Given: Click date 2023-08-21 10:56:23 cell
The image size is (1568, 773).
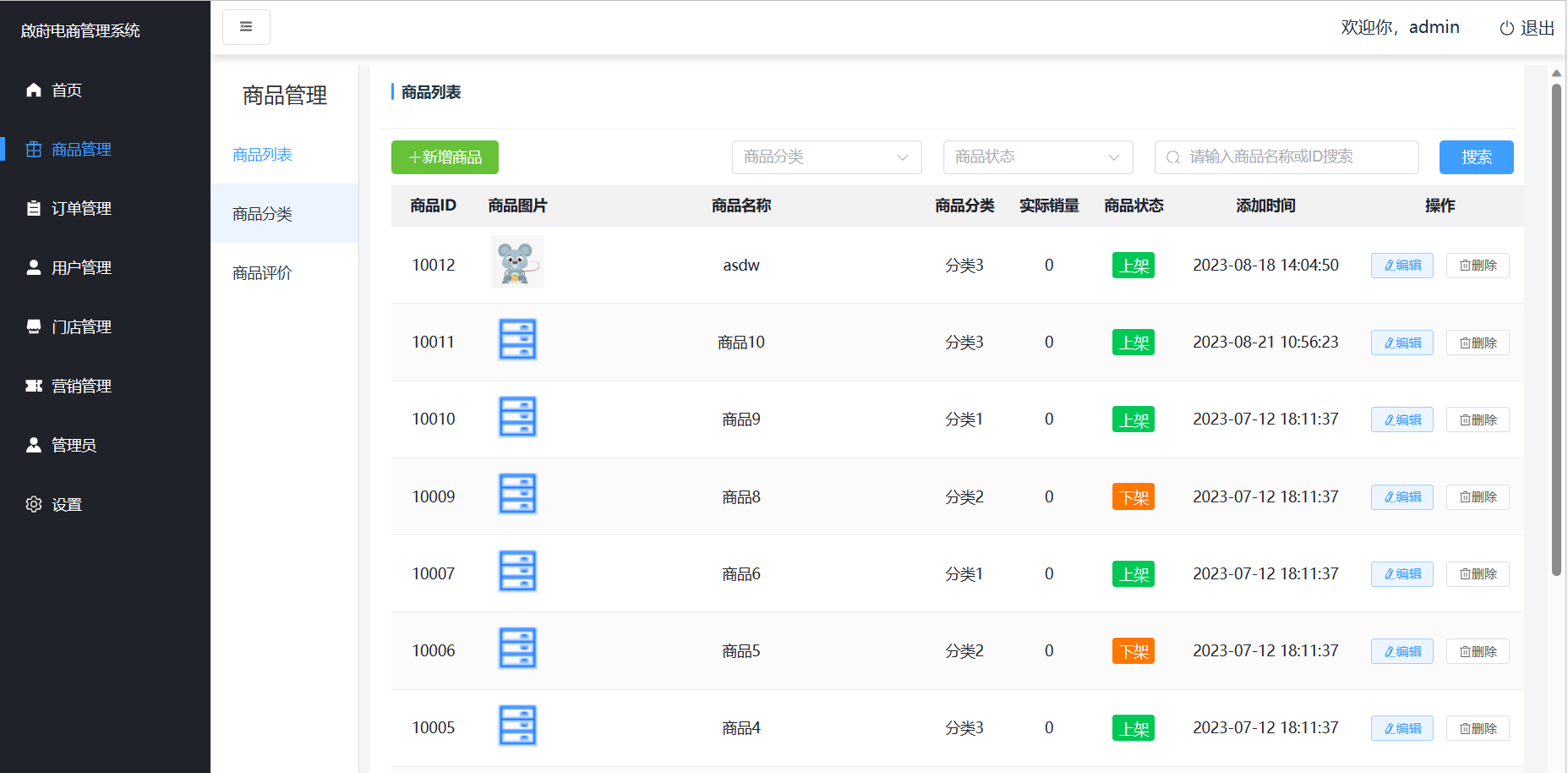Looking at the screenshot, I should 1265,342.
